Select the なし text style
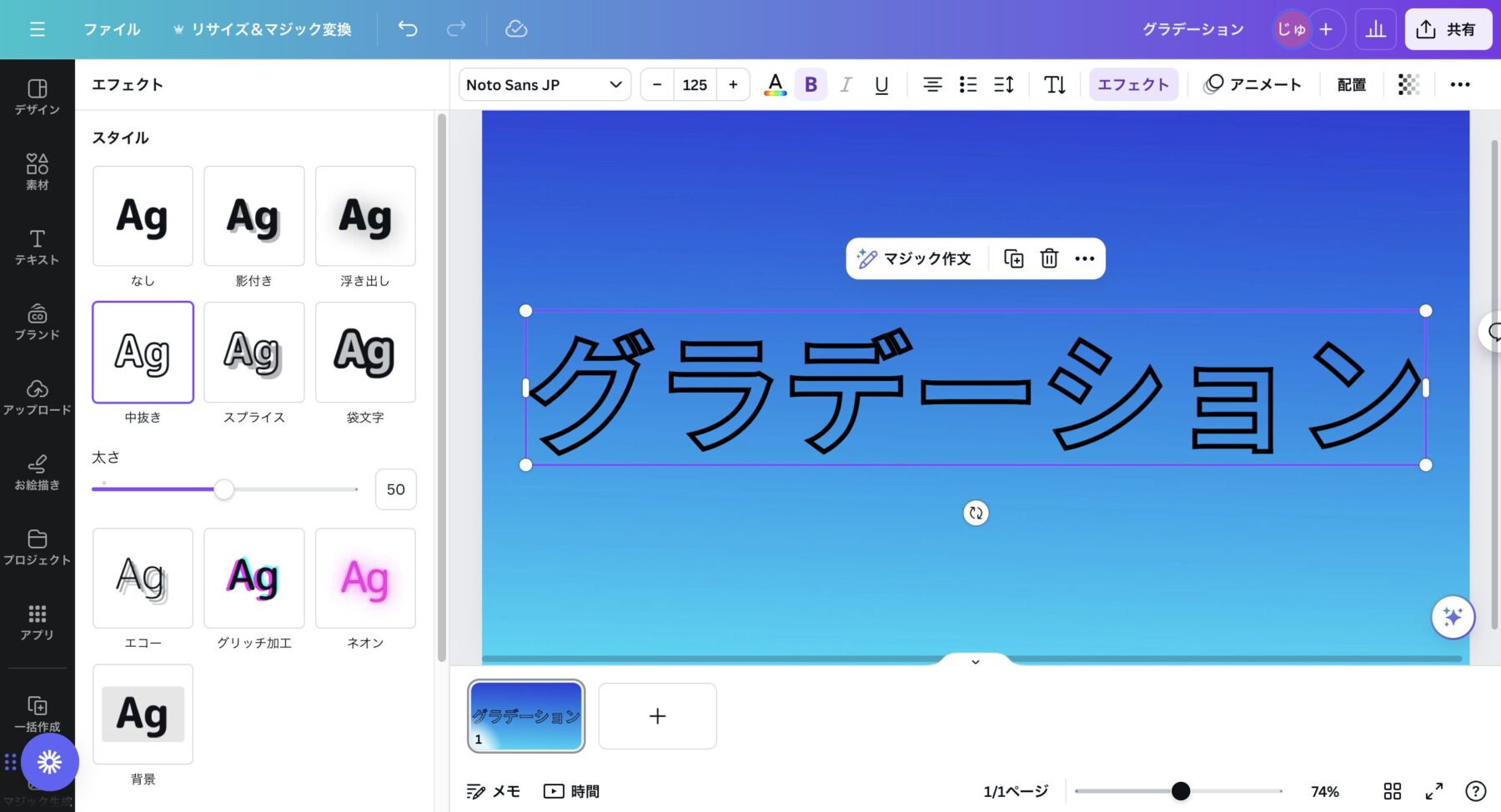Image resolution: width=1501 pixels, height=812 pixels. (x=143, y=216)
